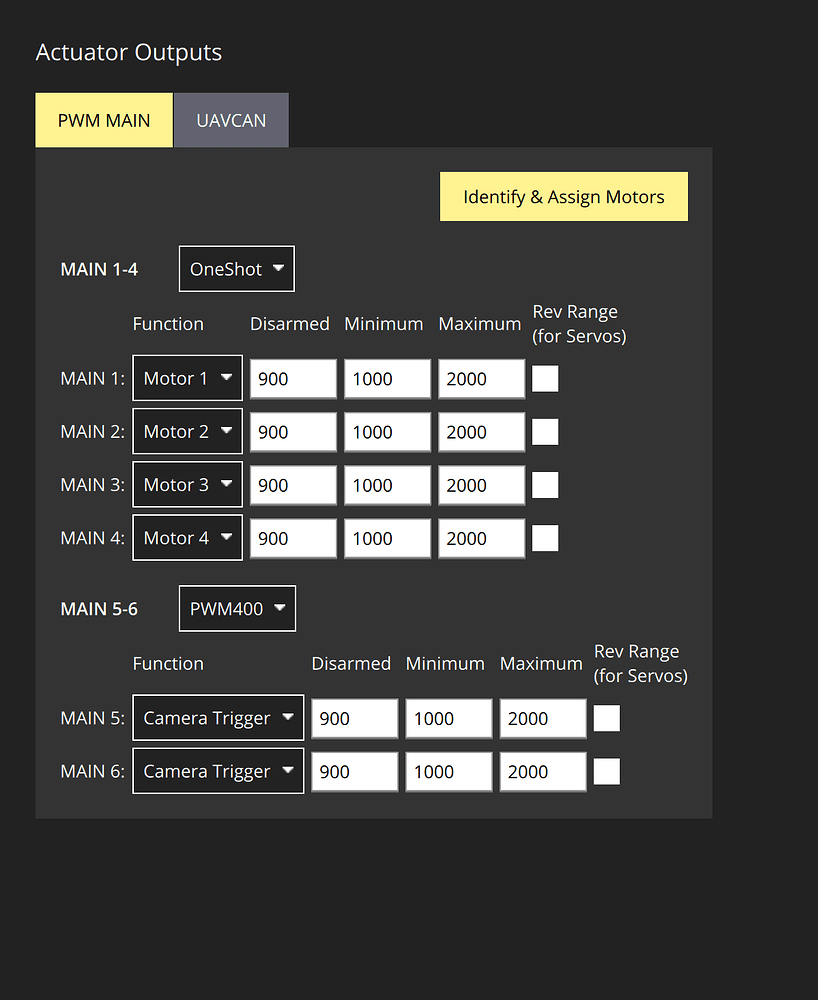
Task: Click the Maximum value for MAIN 4
Action: click(x=480, y=537)
